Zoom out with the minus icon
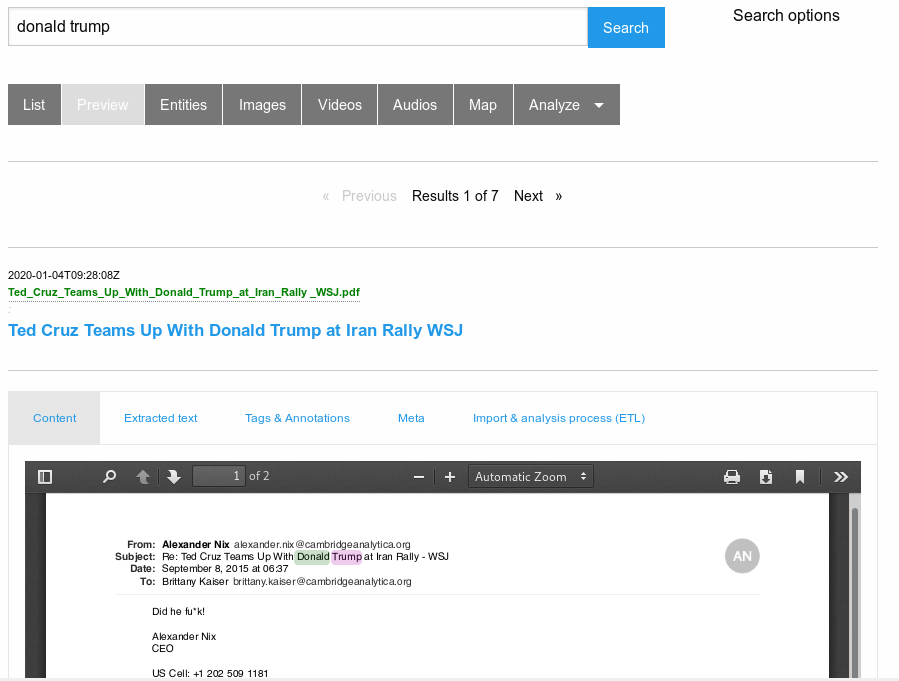Viewport: 899px width, 681px height. tap(419, 477)
